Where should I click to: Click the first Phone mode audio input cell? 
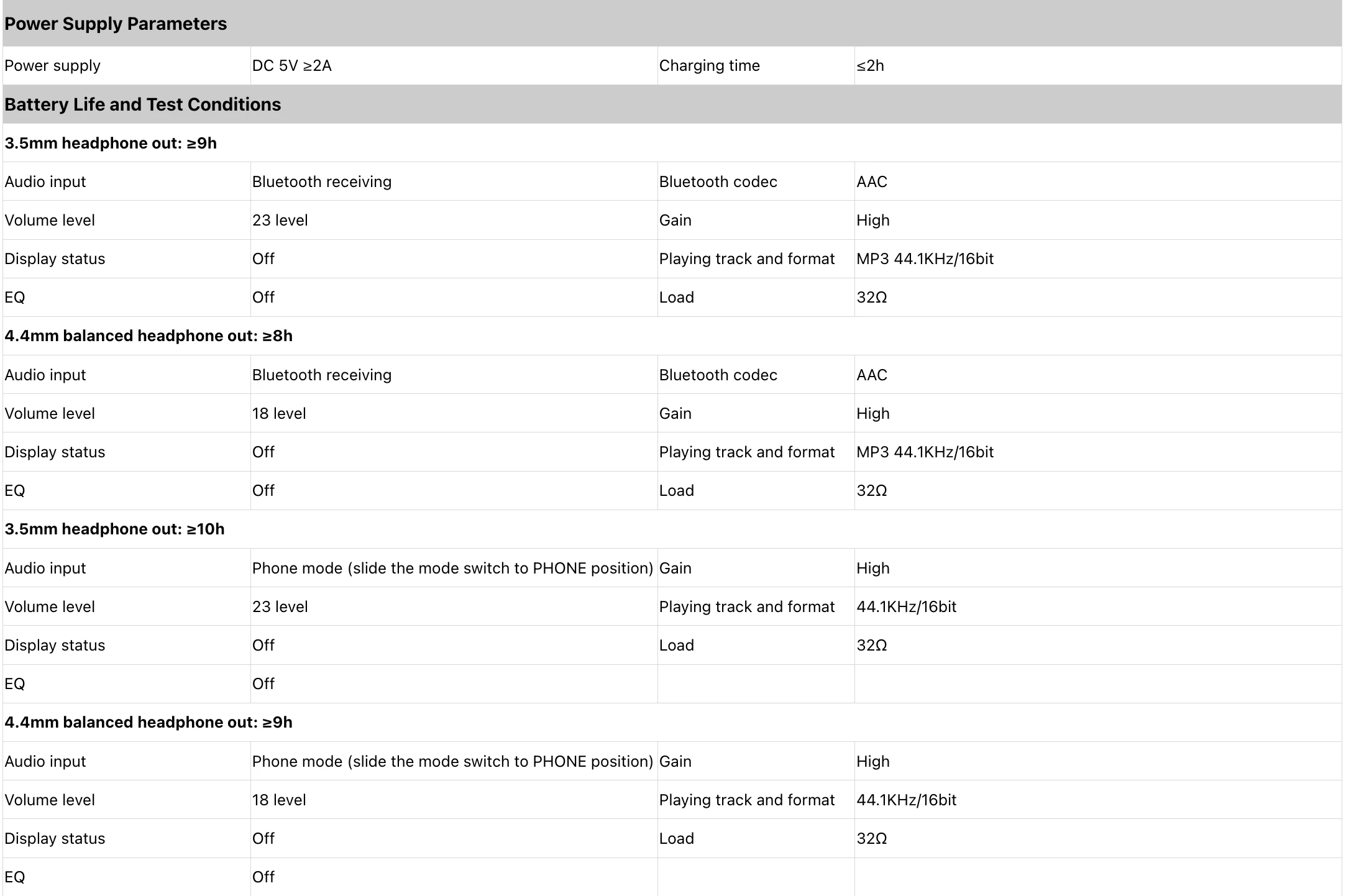454,569
